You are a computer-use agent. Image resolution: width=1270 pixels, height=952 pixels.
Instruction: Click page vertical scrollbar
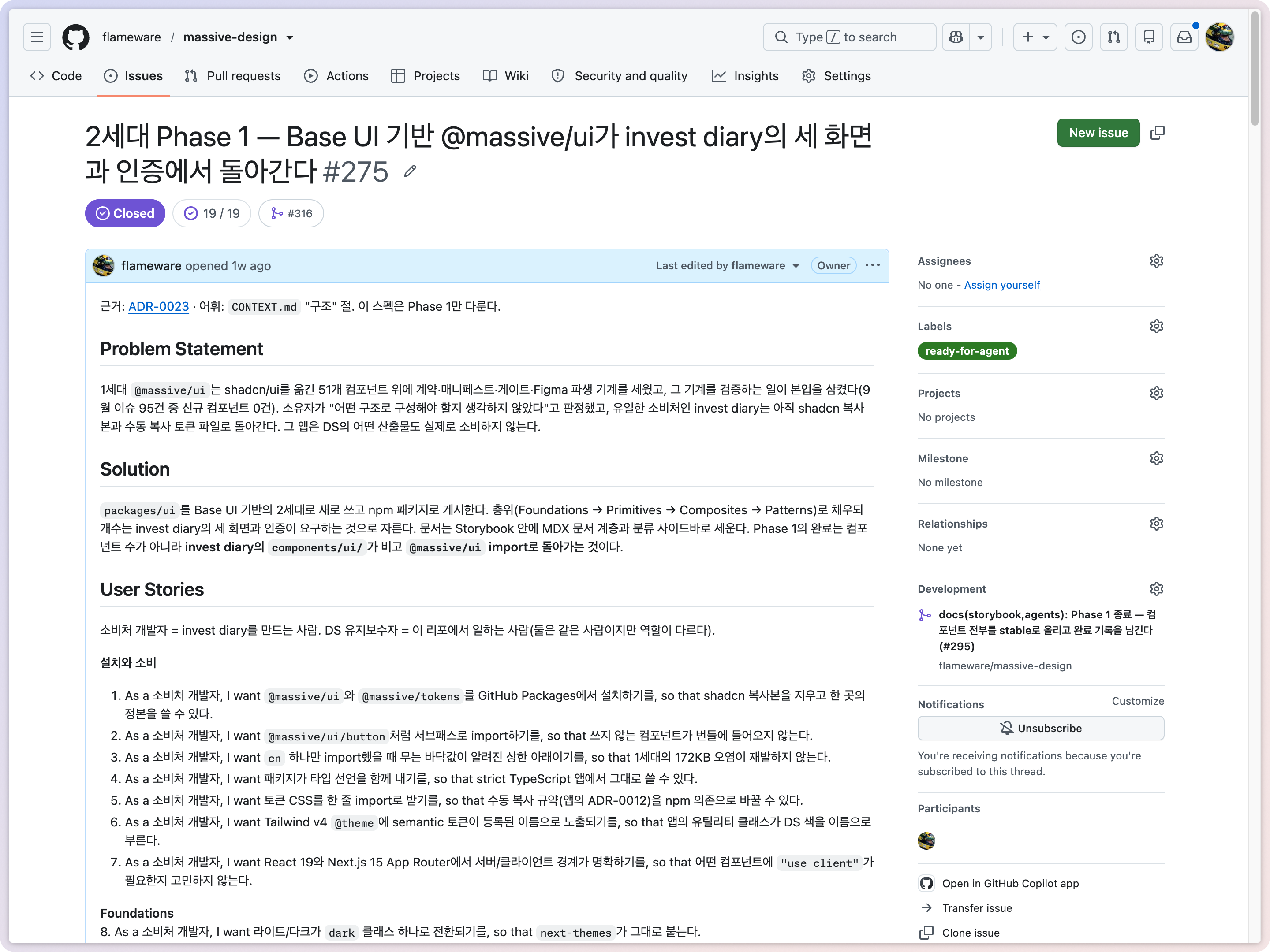point(1255,69)
